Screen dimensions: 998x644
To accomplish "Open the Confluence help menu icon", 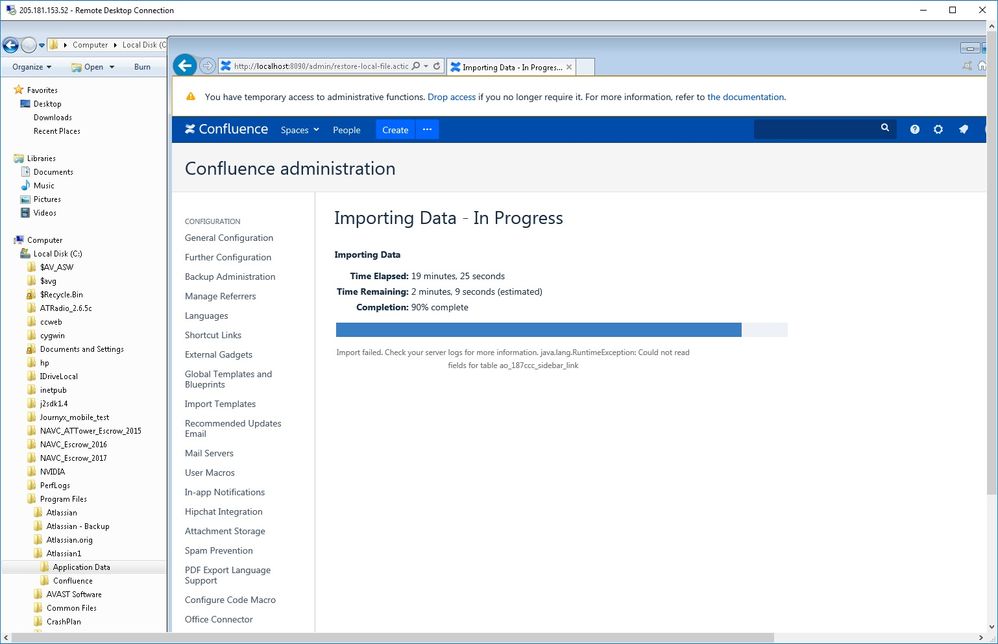I will point(915,129).
